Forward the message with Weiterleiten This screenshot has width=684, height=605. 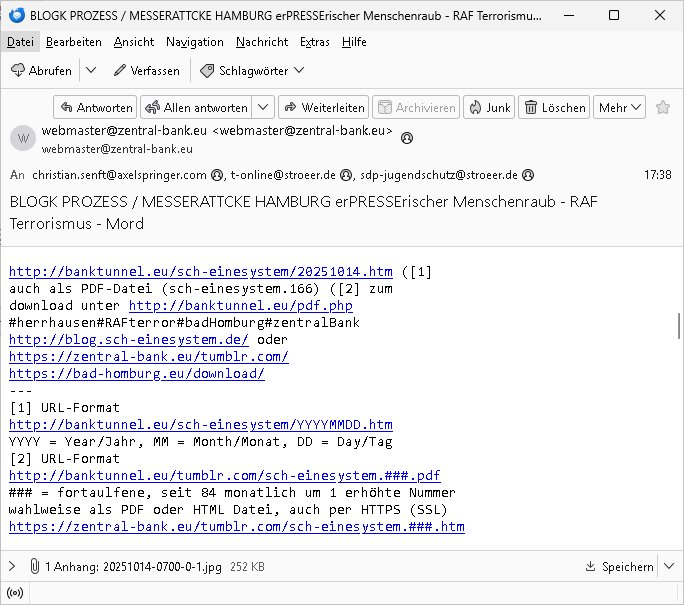click(323, 108)
